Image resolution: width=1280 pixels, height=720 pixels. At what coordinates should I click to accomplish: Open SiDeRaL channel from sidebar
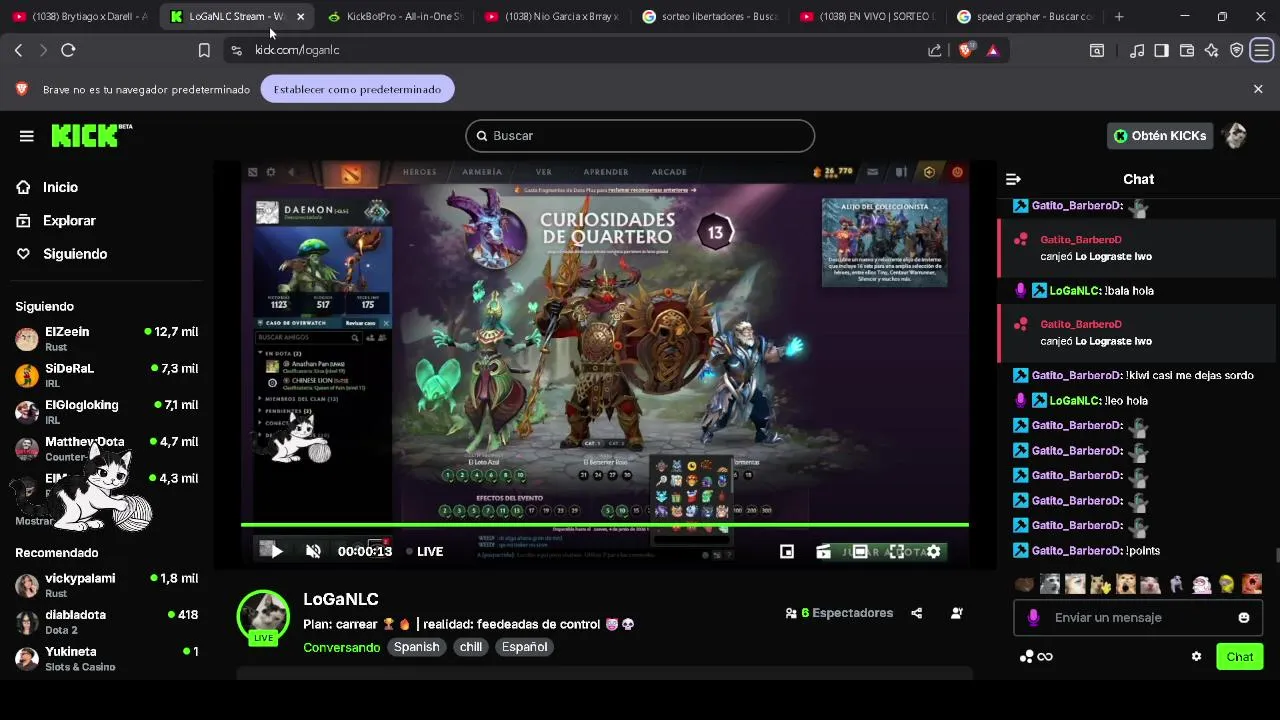[106, 376]
